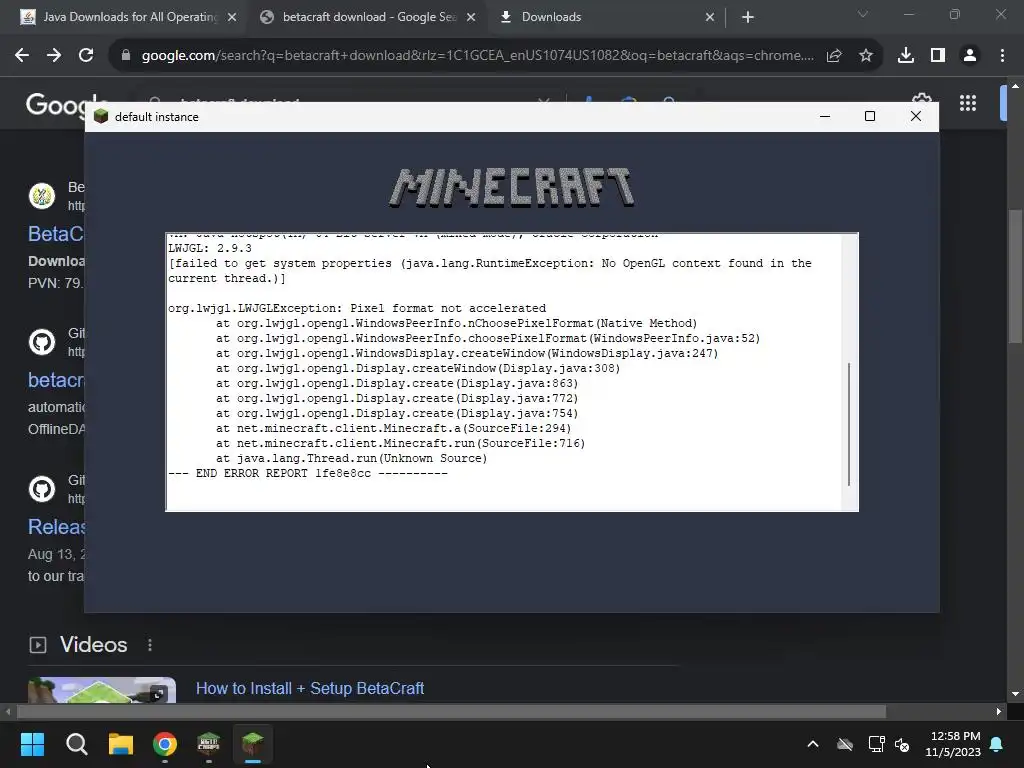1024x768 pixels.
Task: Go back using Chrome's back arrow
Action: [x=22, y=56]
